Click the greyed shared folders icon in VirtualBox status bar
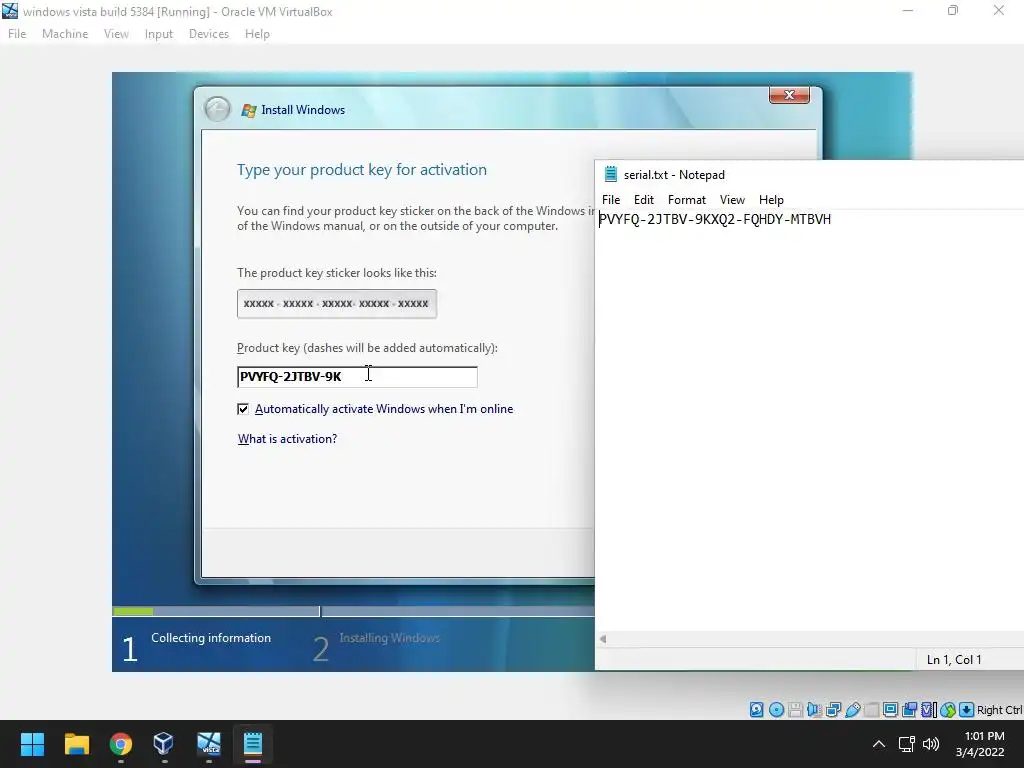Screen dimensions: 1024x768 point(871,710)
